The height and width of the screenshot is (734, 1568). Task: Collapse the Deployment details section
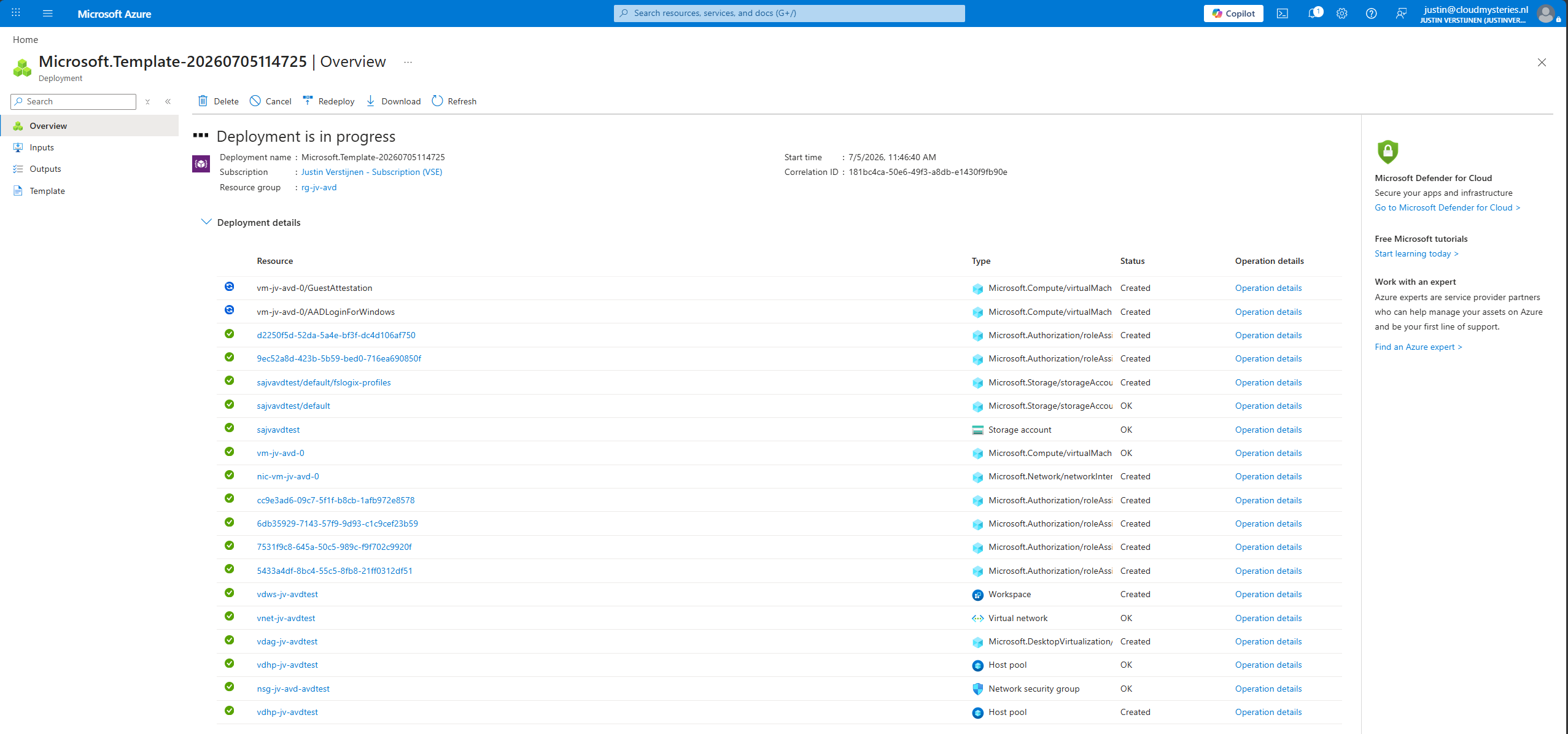pyautogui.click(x=206, y=222)
